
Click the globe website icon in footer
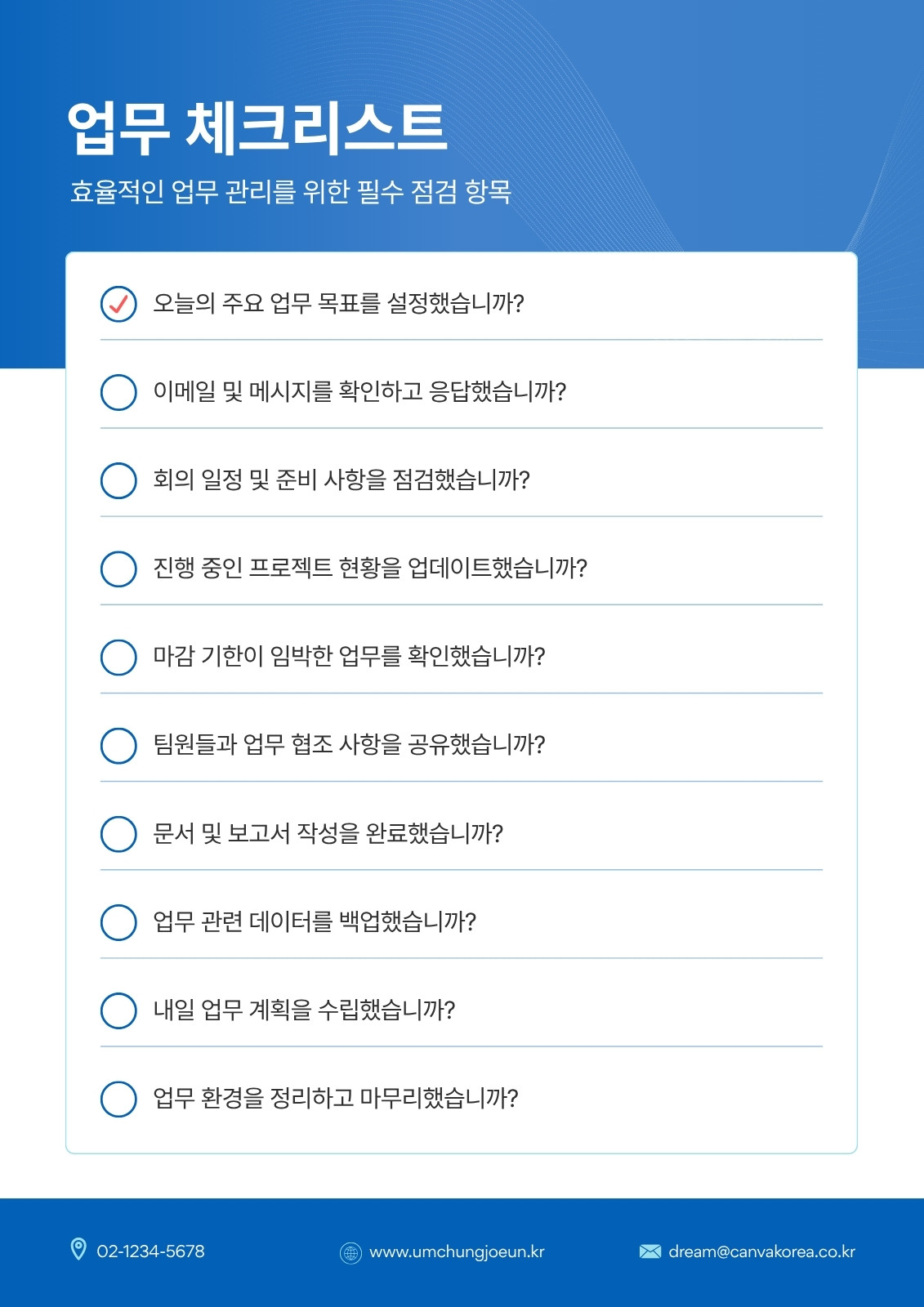[x=350, y=1252]
